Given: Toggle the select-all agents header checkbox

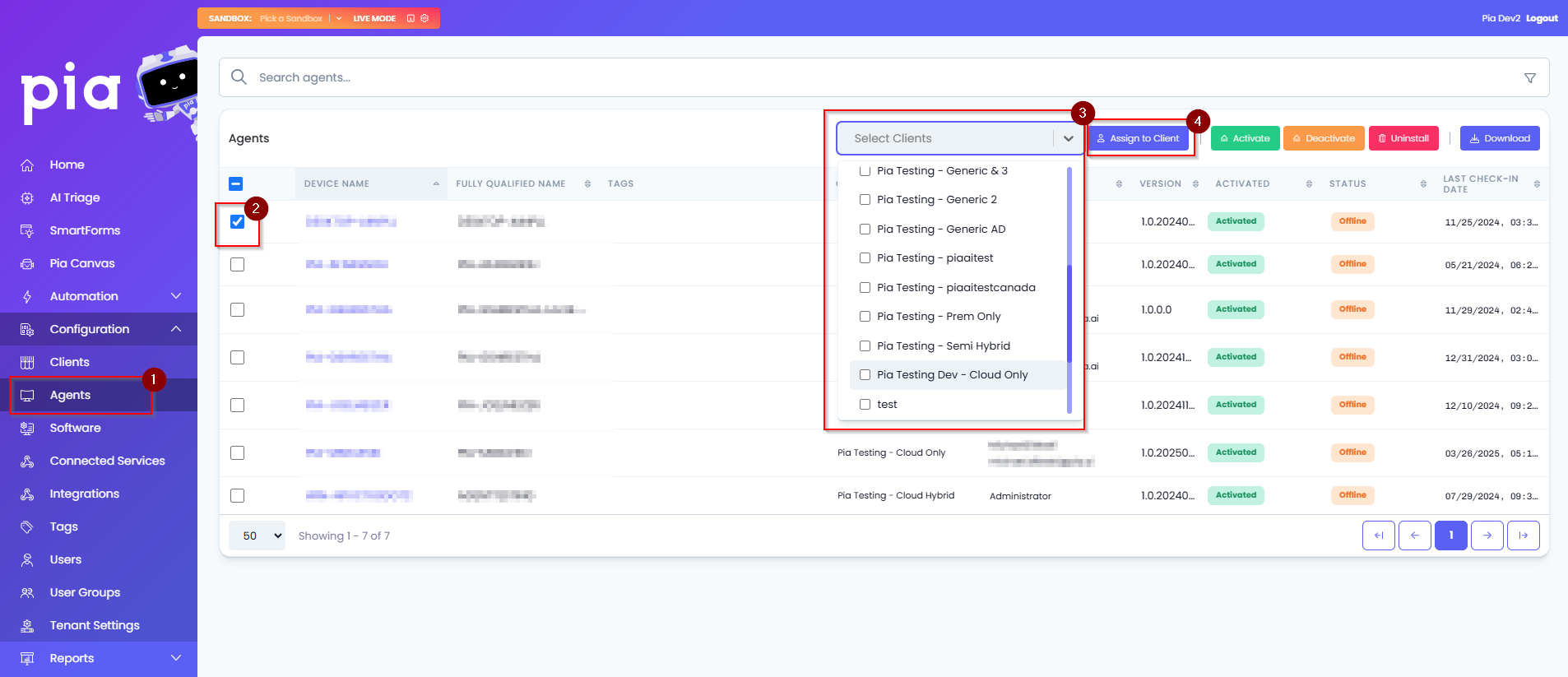Looking at the screenshot, I should pyautogui.click(x=236, y=184).
